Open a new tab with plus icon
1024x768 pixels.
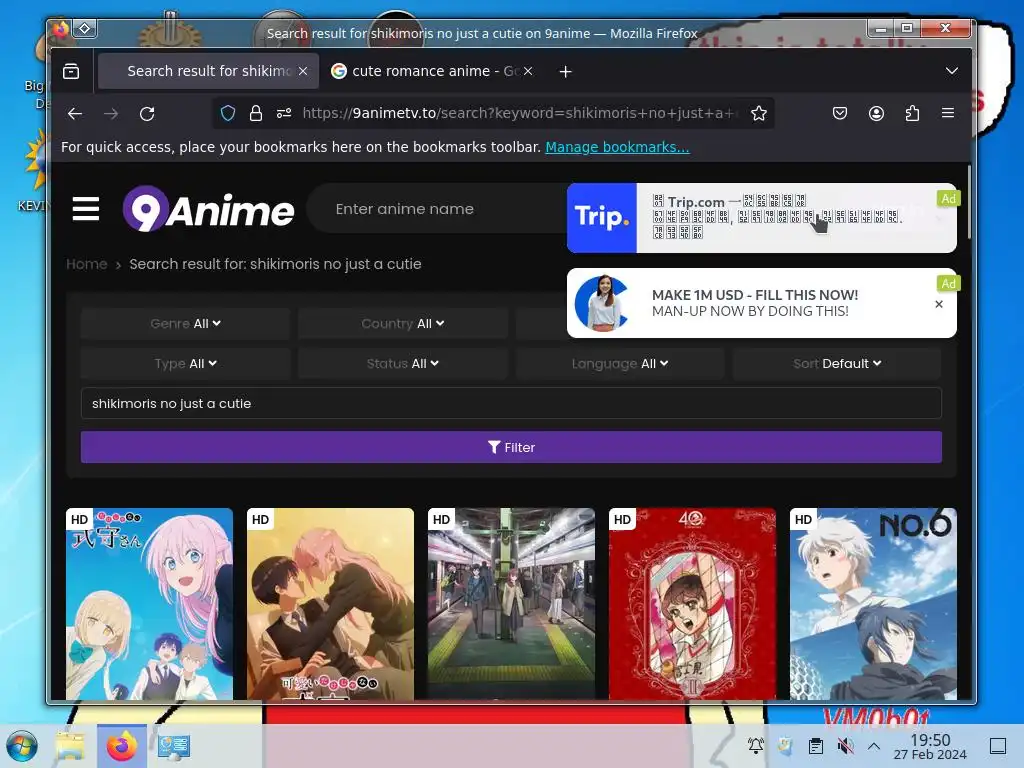pyautogui.click(x=566, y=71)
